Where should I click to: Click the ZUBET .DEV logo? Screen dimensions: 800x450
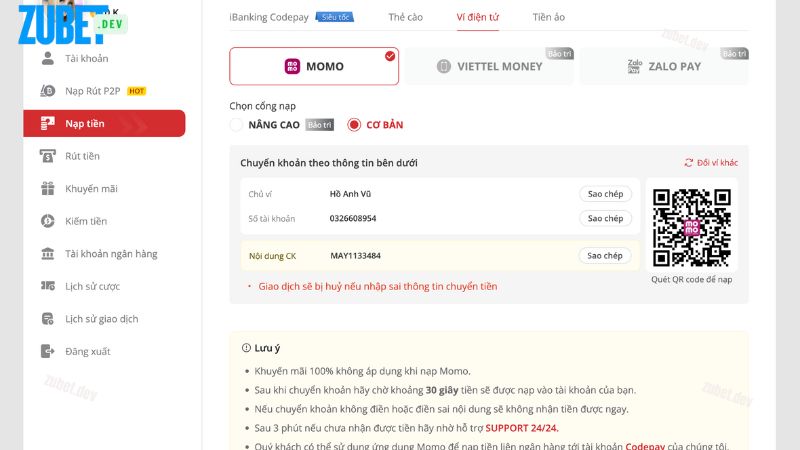pyautogui.click(x=71, y=24)
